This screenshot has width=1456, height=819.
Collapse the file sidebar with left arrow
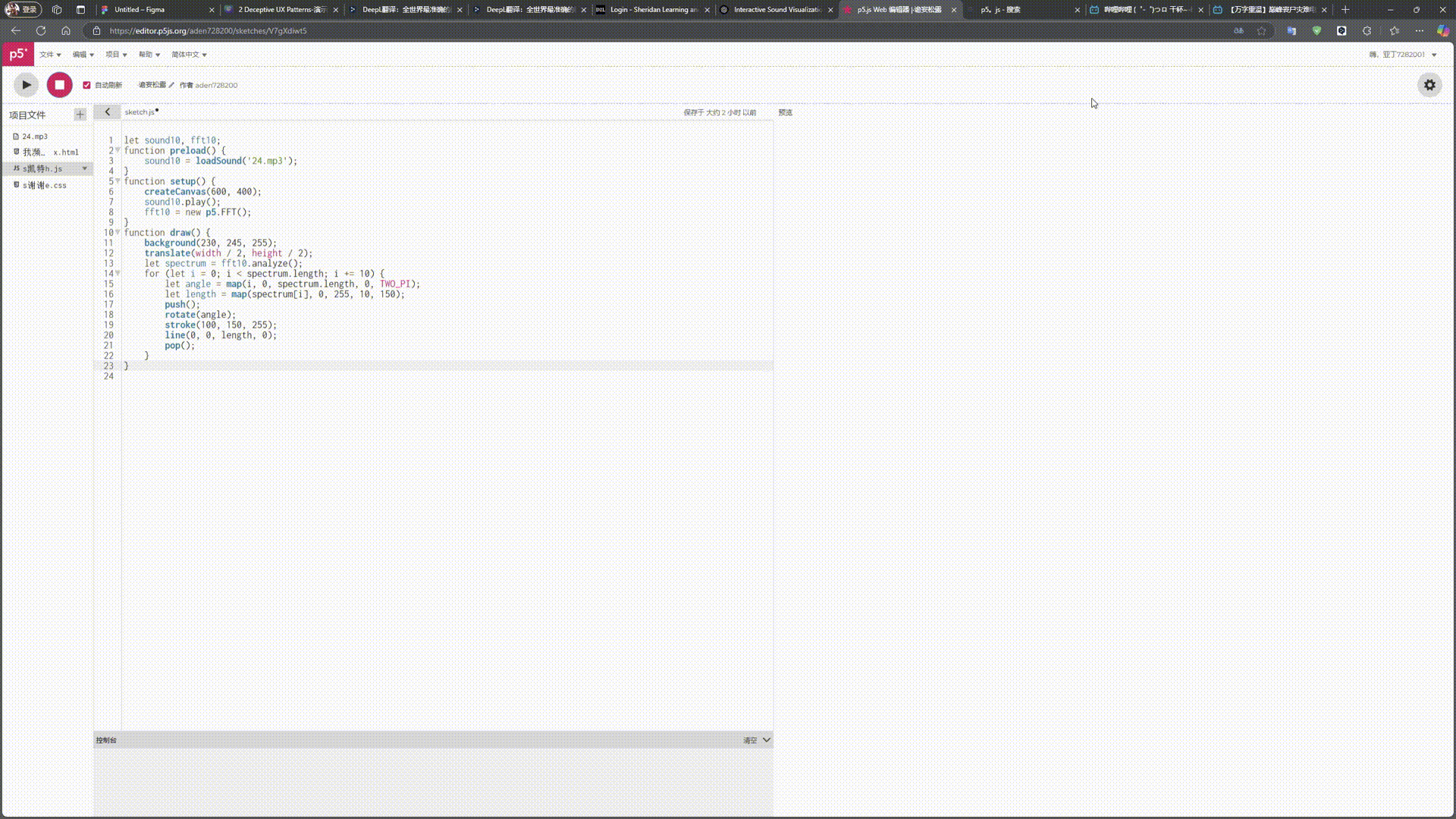pyautogui.click(x=107, y=112)
